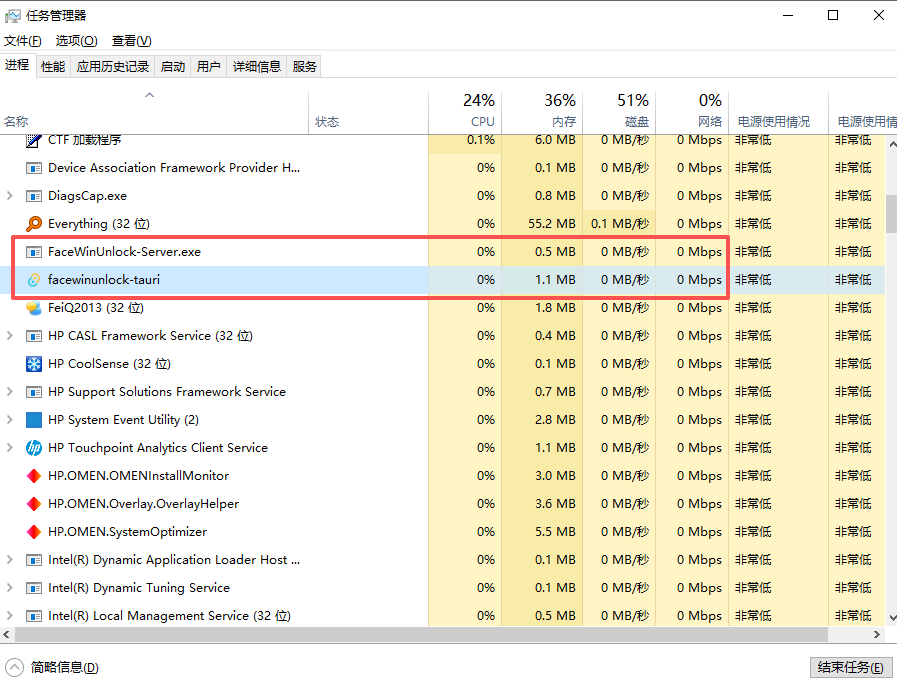Image resolution: width=897 pixels, height=691 pixels.
Task: Switch to the 应用历史记录 tab
Action: 113,67
